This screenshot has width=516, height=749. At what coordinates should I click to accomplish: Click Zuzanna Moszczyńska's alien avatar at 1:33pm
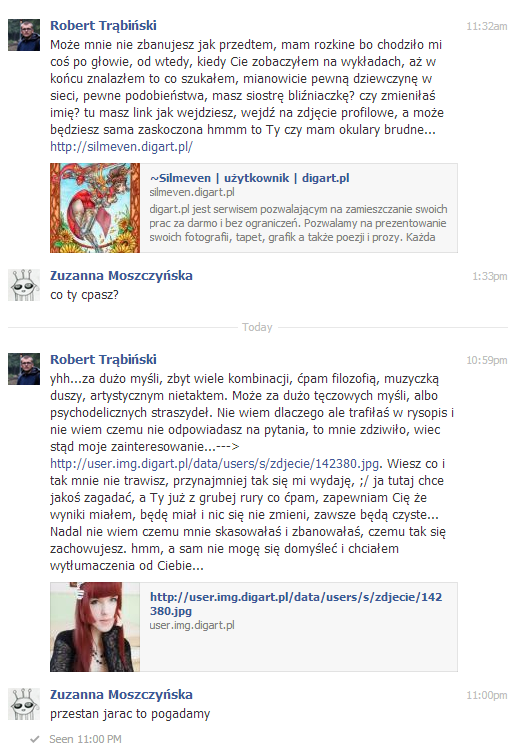24,285
